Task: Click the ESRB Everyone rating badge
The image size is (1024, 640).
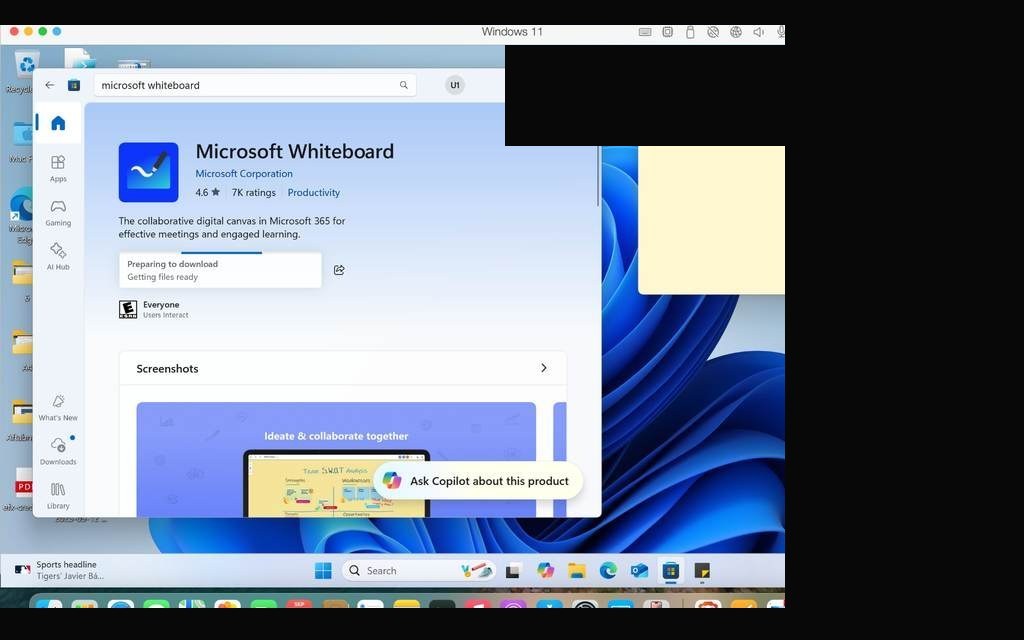Action: 128,309
